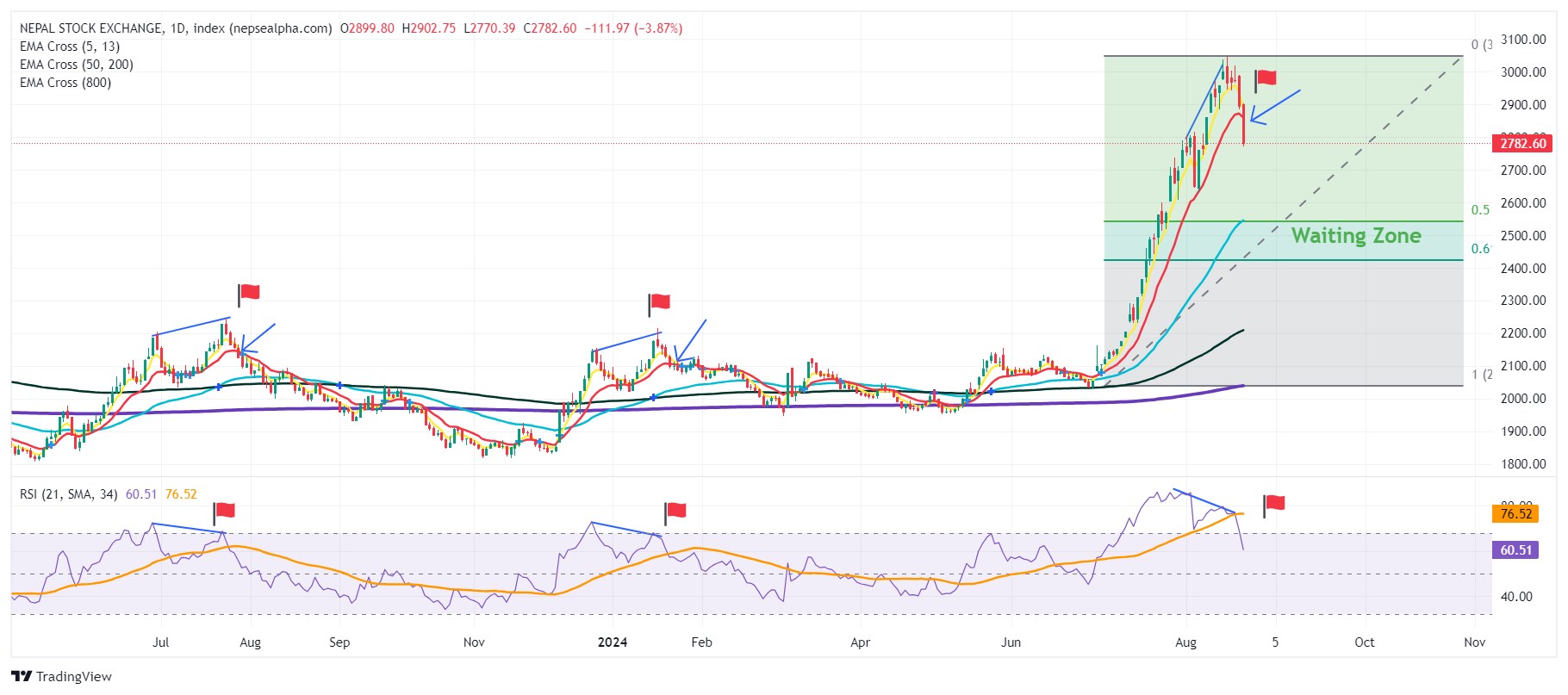Click the low value L2770.39
1568x695 pixels.
(489, 28)
